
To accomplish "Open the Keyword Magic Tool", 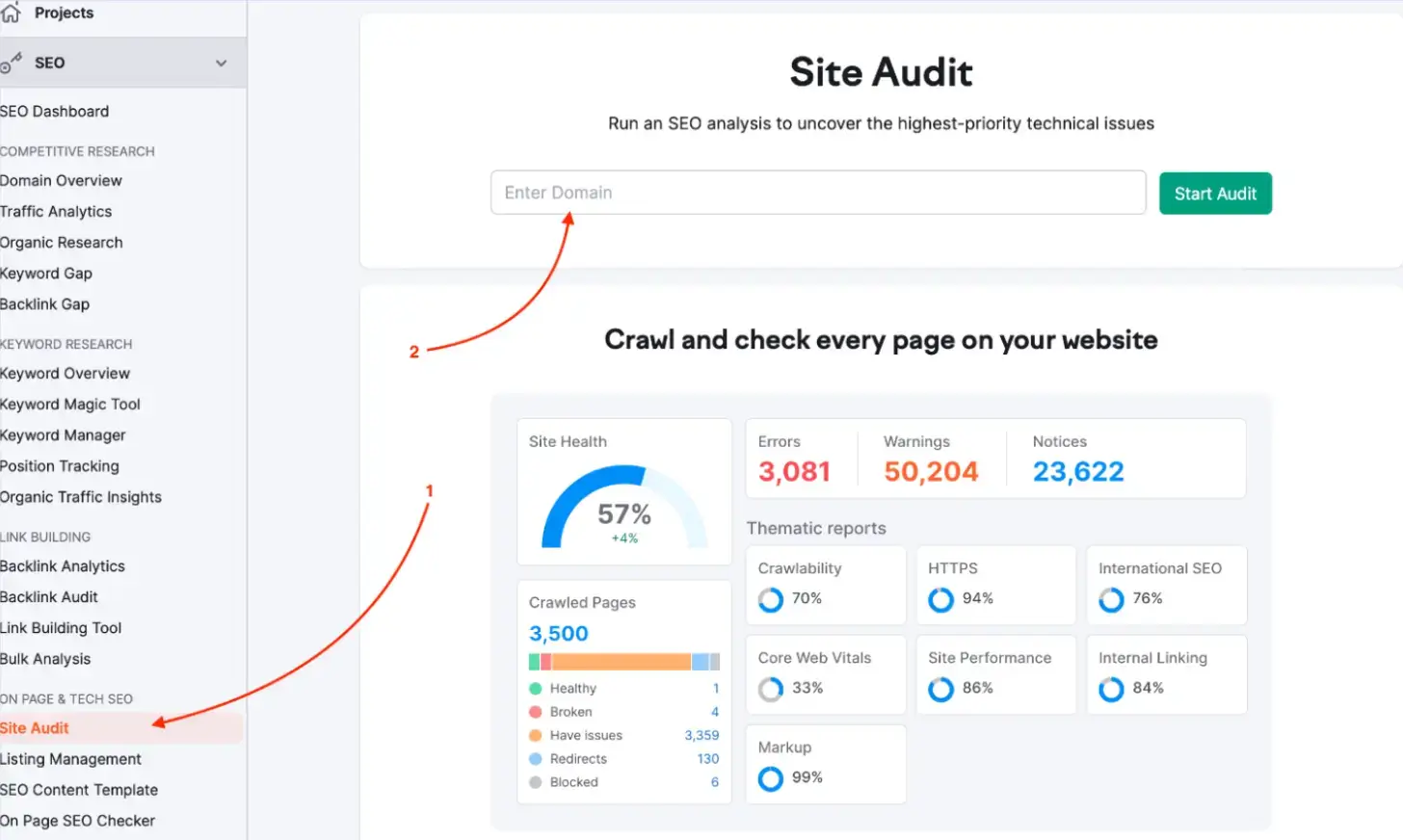I will 69,404.
